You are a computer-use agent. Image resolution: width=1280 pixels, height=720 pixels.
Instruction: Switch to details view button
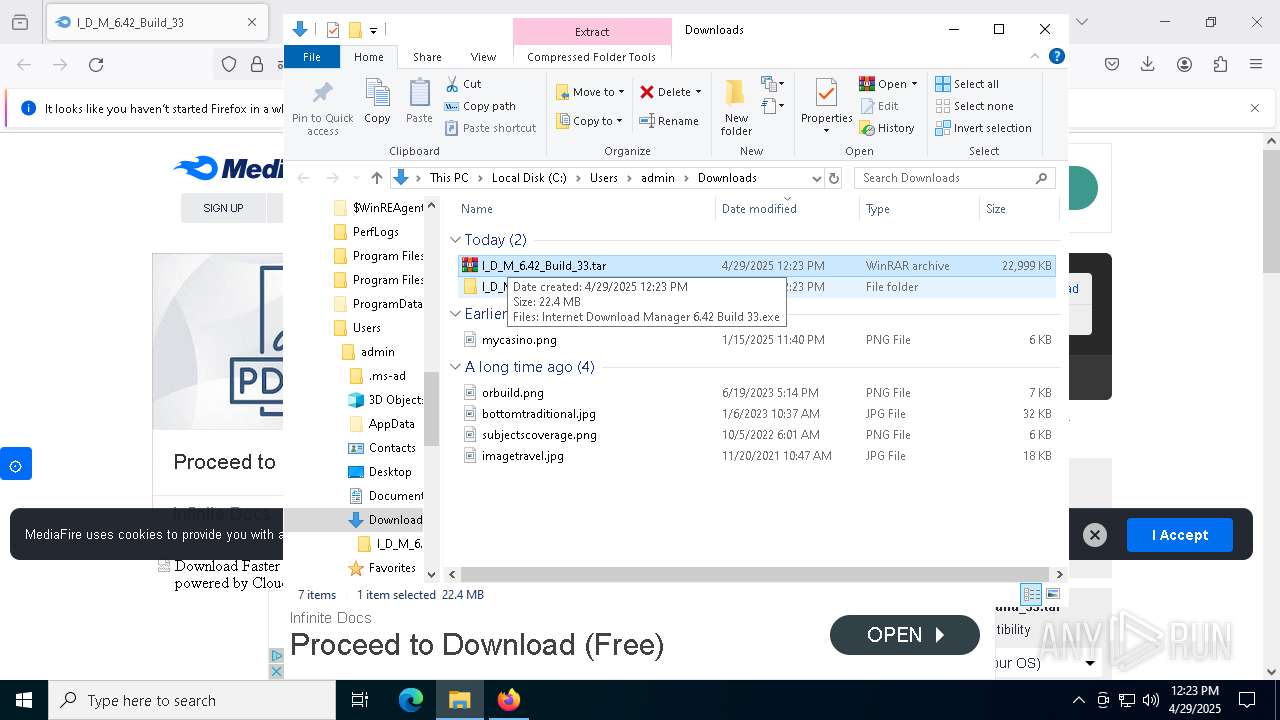coord(1031,594)
